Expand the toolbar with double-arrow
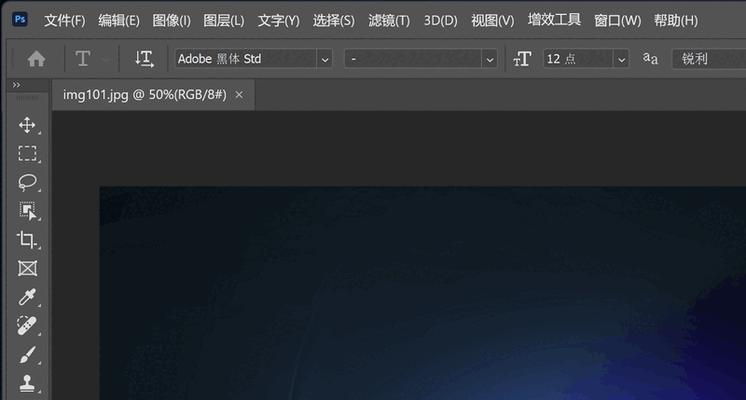This screenshot has width=746, height=400. (x=17, y=85)
